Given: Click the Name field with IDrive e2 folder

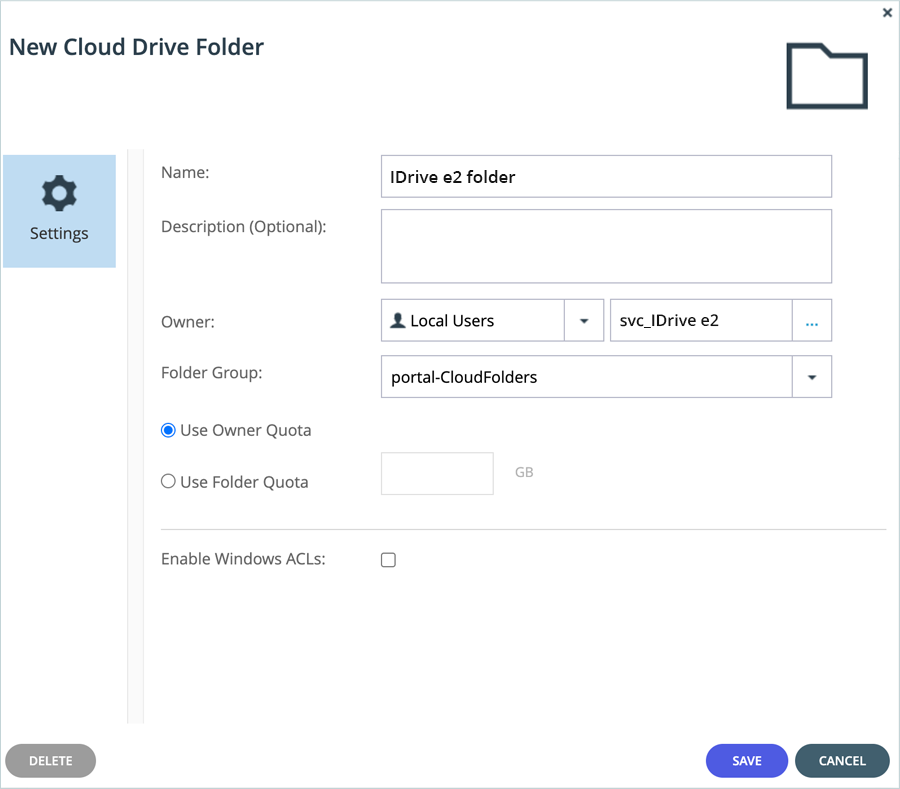Looking at the screenshot, I should click(x=606, y=177).
